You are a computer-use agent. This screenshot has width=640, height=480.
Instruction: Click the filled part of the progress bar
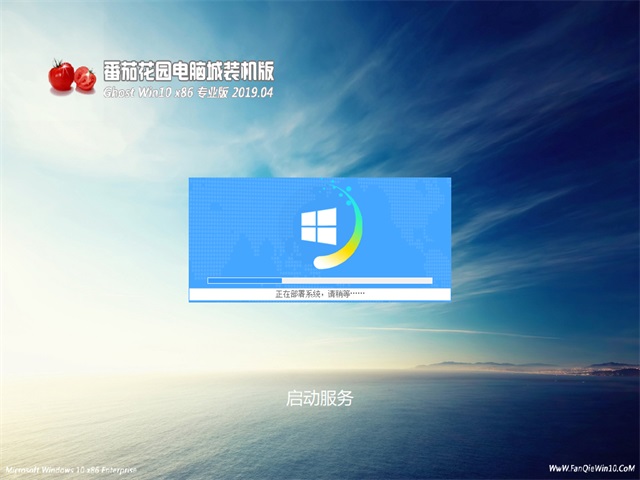tap(244, 280)
